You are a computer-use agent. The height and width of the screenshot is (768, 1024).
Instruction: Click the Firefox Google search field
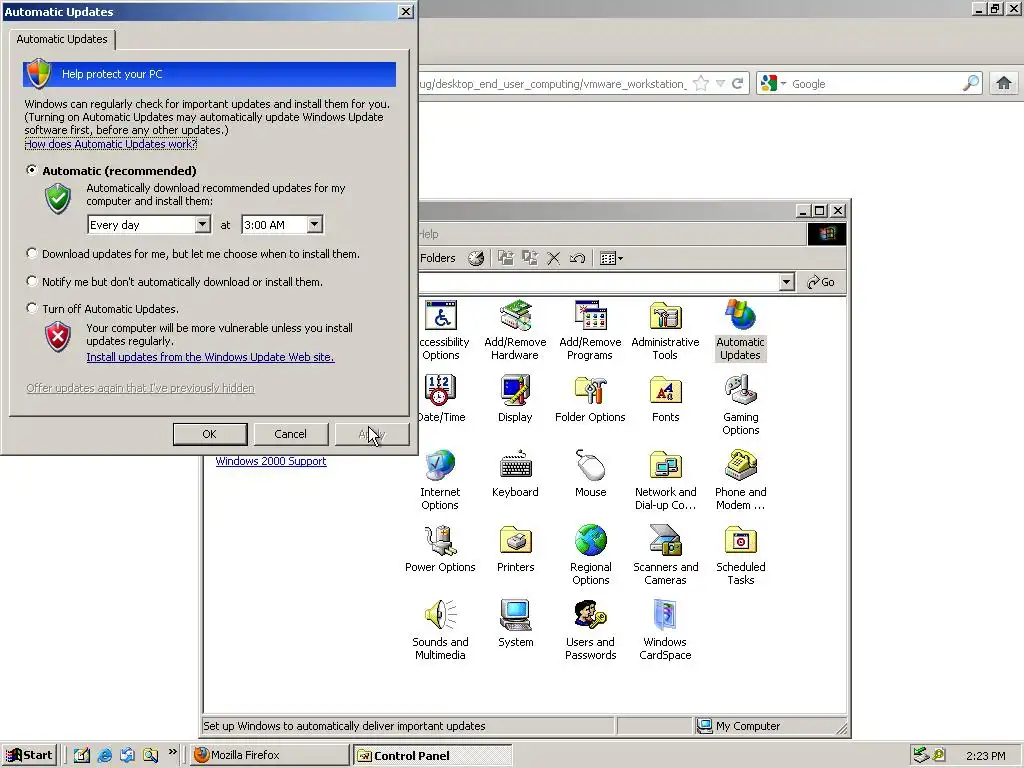[x=875, y=84]
